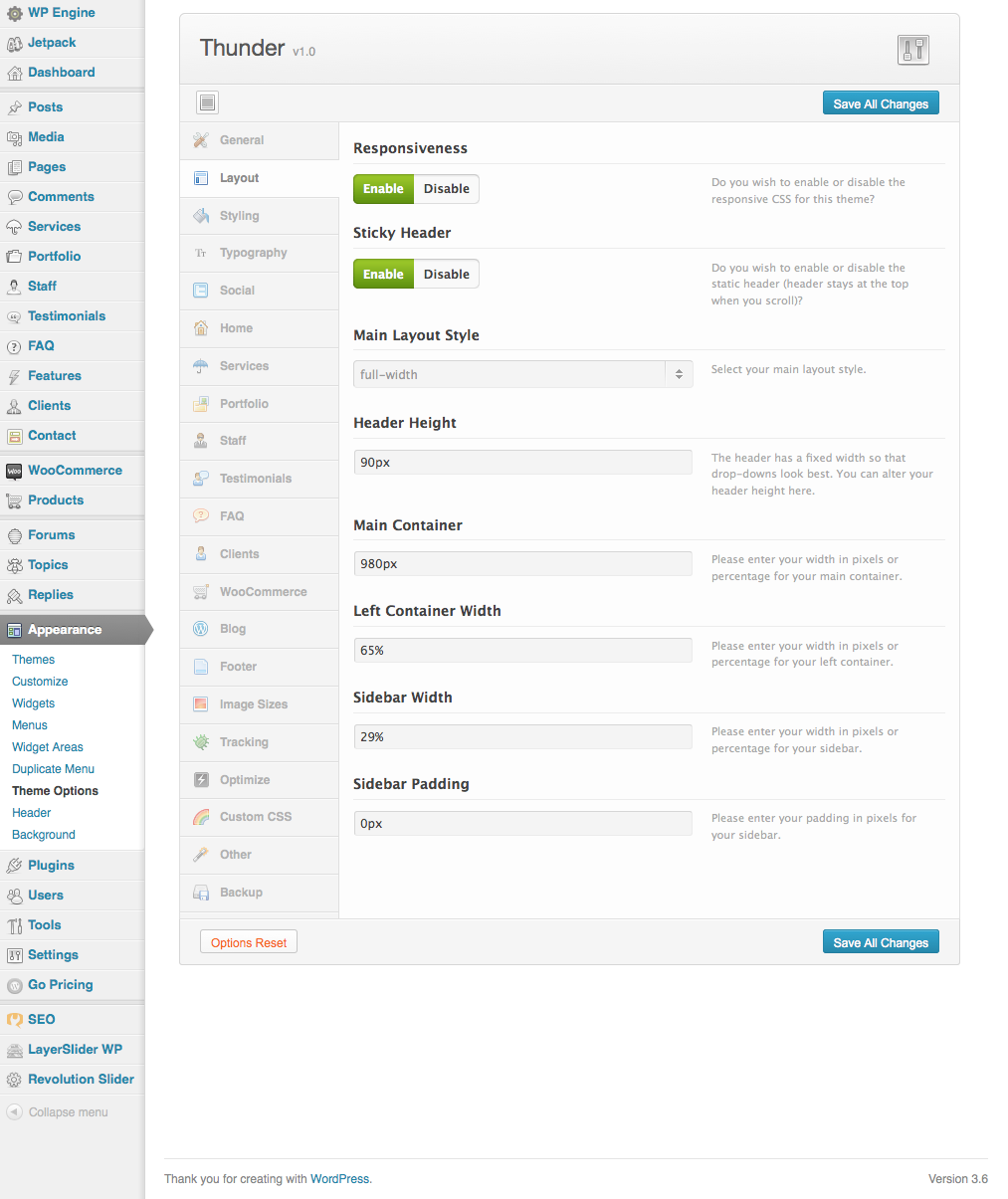This screenshot has height=1199, width=1008.
Task: Open Settings in admin menu
Action: [x=72, y=955]
